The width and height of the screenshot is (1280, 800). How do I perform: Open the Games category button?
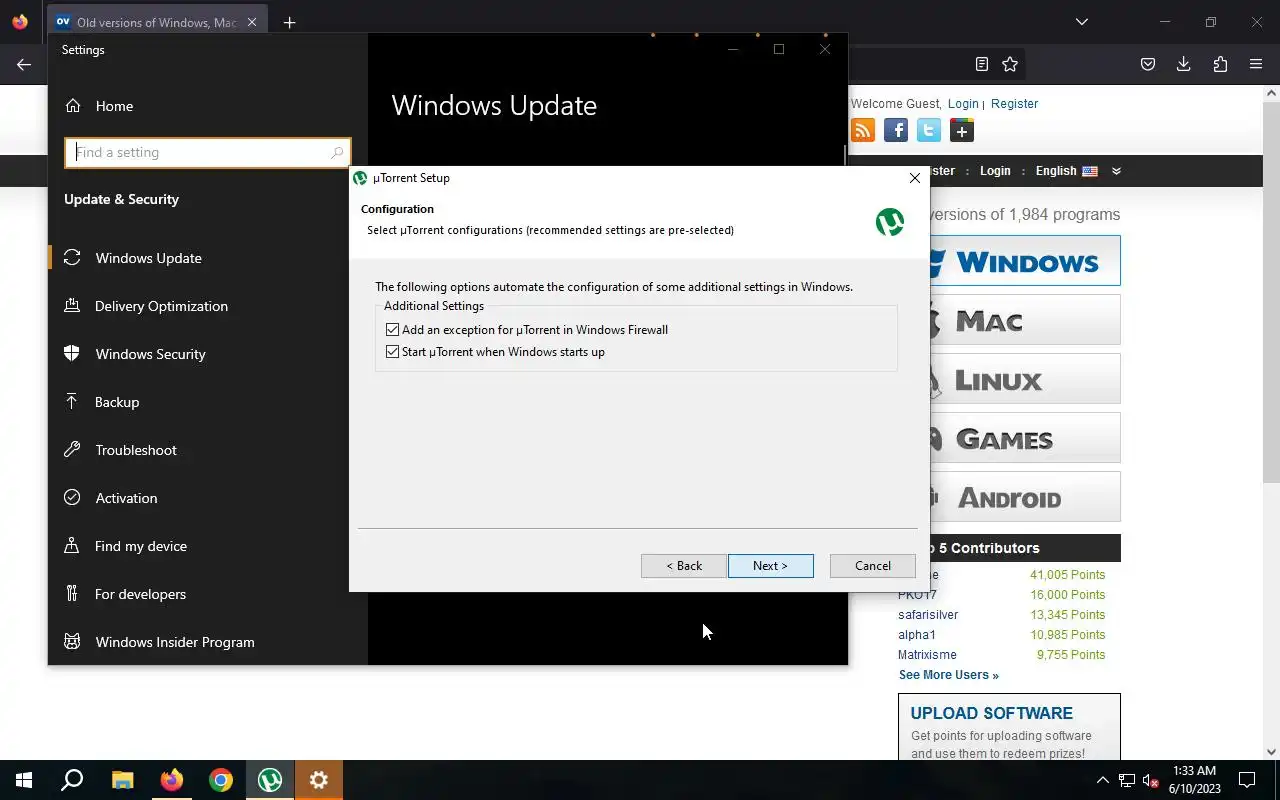coord(1025,438)
